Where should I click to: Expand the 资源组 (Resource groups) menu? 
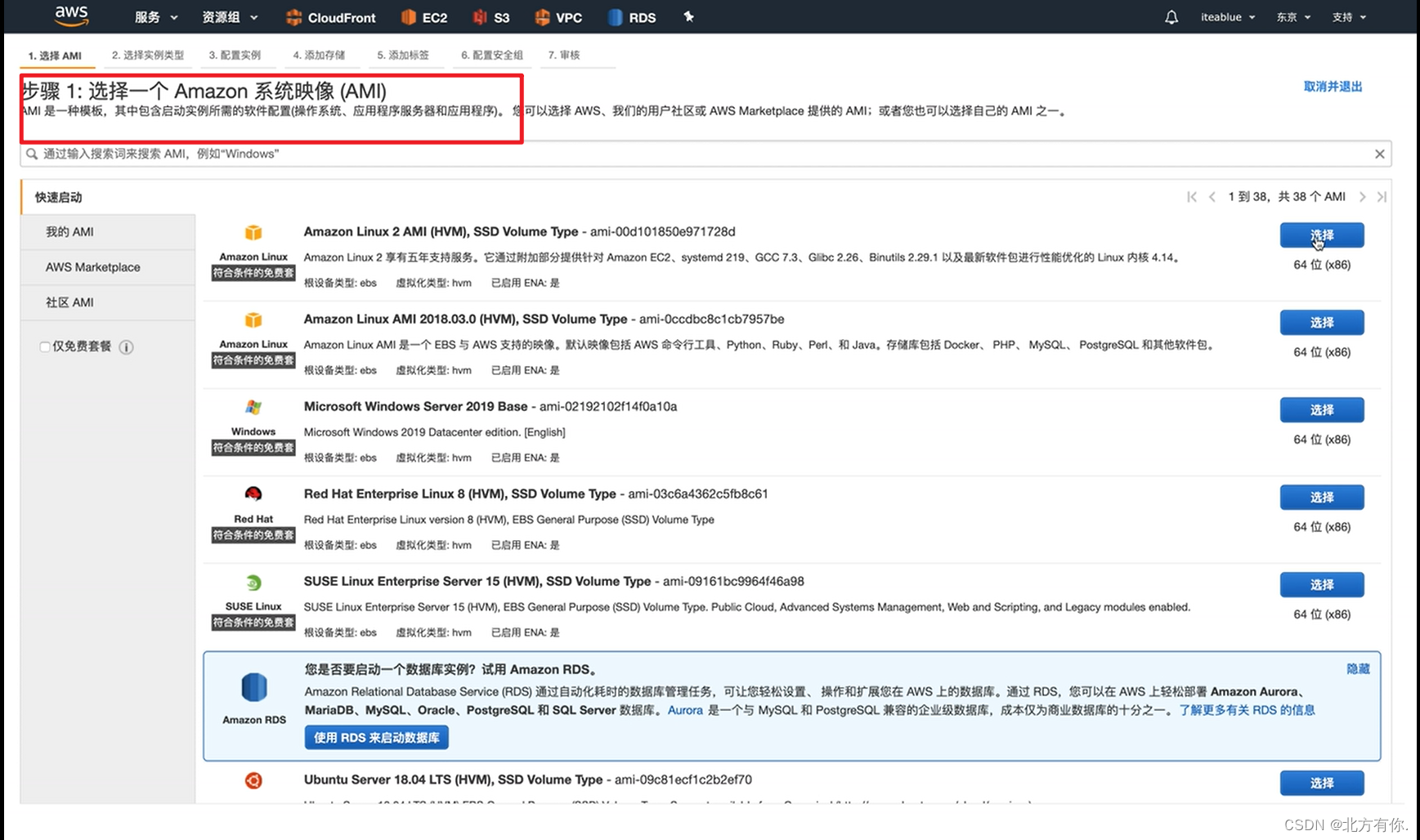230,17
